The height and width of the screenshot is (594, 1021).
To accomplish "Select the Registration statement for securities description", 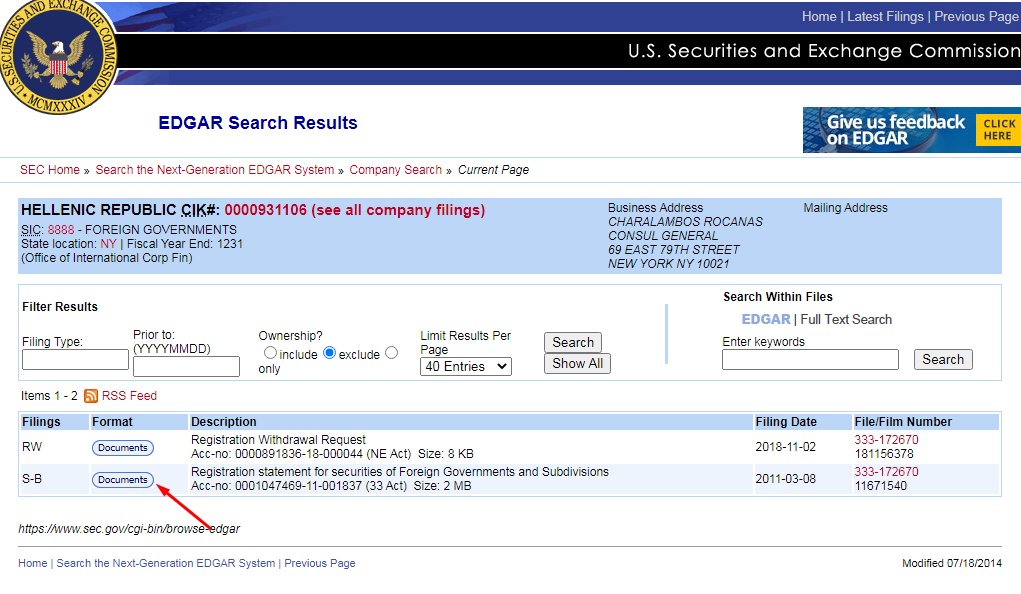I will [400, 472].
